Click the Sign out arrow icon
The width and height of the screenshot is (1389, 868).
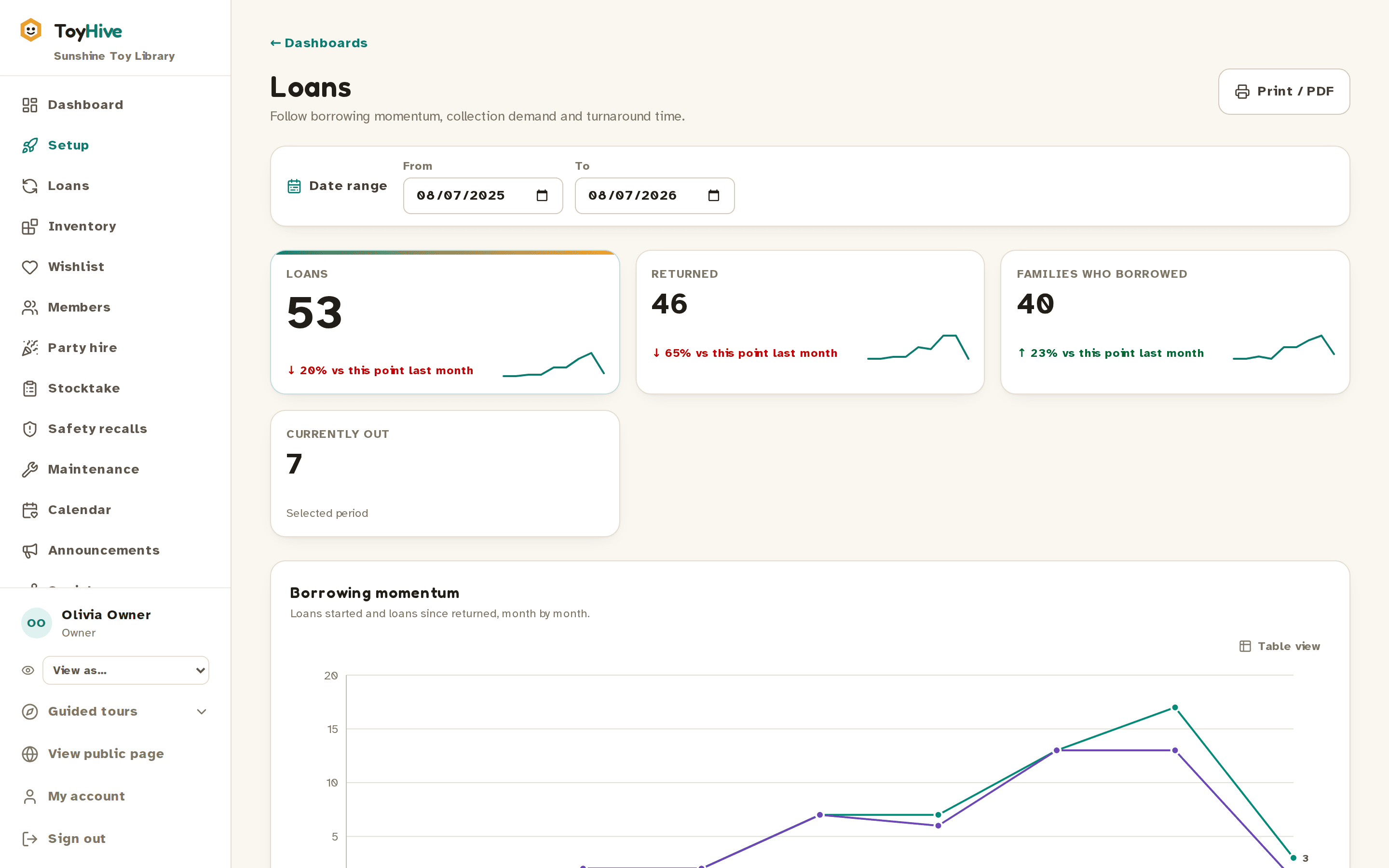click(30, 839)
